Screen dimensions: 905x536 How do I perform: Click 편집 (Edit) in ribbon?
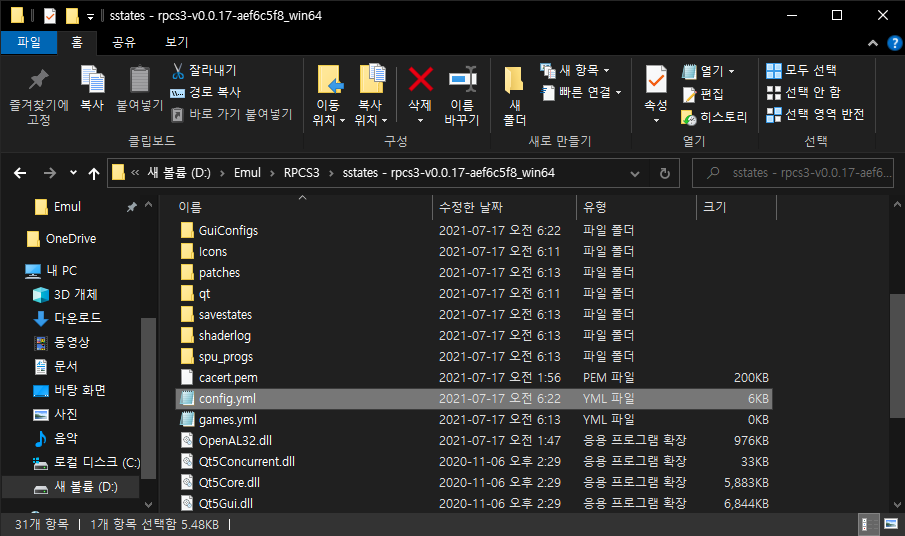click(x=702, y=94)
